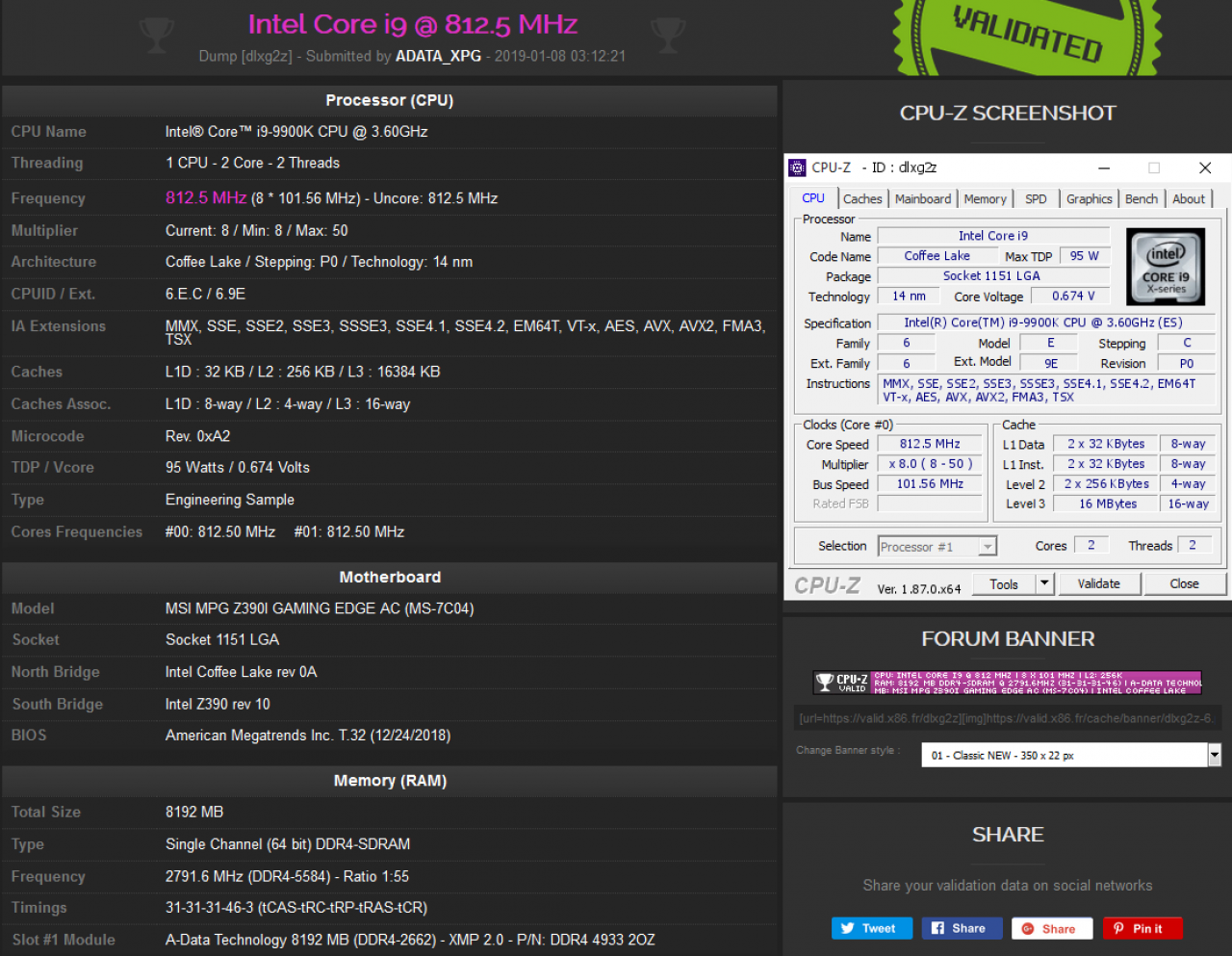
Task: Click the FORUM BANNER heading
Action: [x=1008, y=639]
